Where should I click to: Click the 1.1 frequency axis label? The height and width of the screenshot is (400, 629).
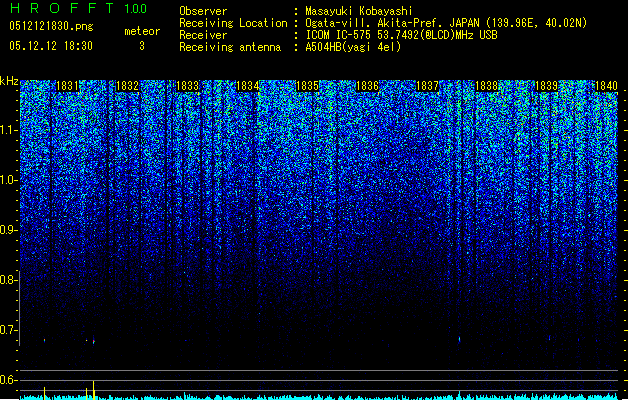pyautogui.click(x=8, y=130)
